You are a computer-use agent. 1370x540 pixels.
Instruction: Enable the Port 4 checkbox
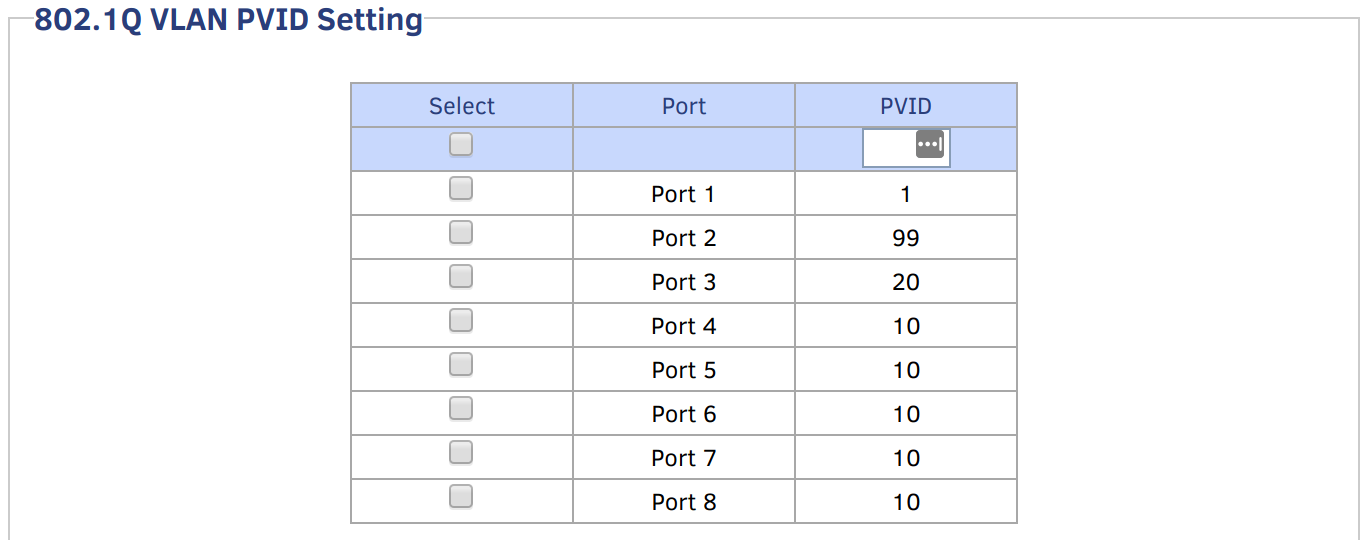461,321
